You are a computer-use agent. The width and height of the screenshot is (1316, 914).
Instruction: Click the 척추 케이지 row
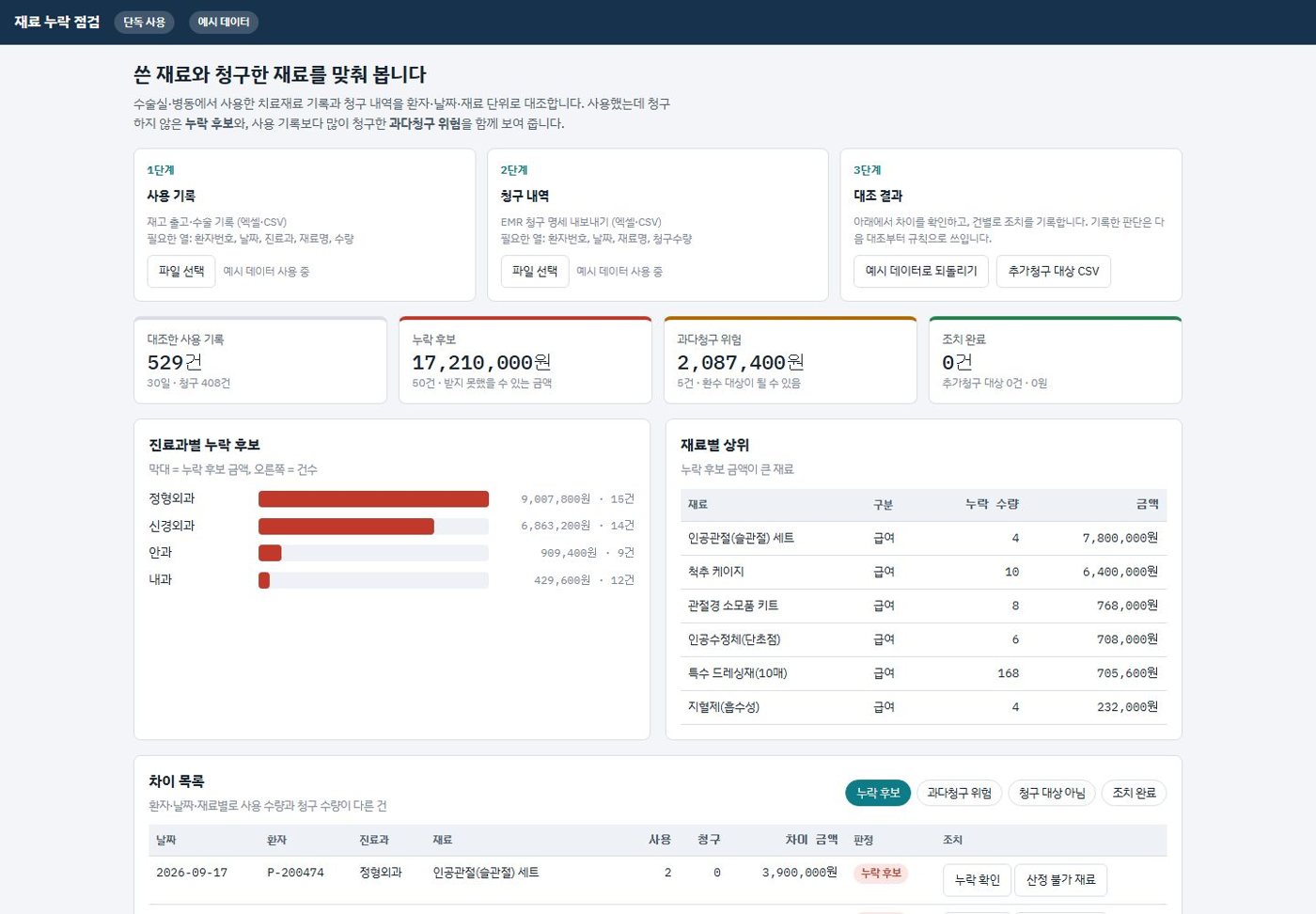[923, 572]
